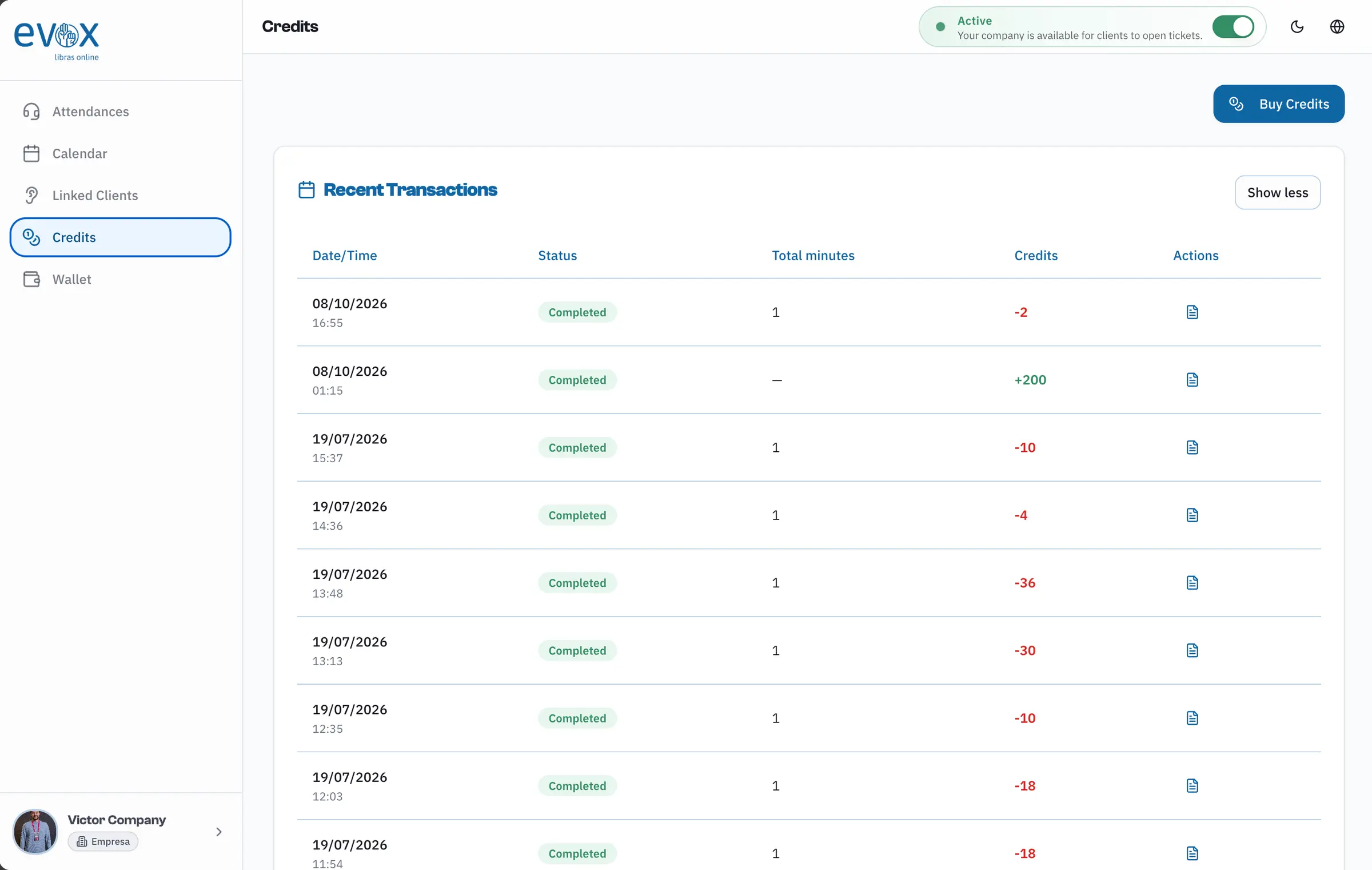Click the Actions column header
This screenshot has height=870, width=1372.
pos(1196,256)
